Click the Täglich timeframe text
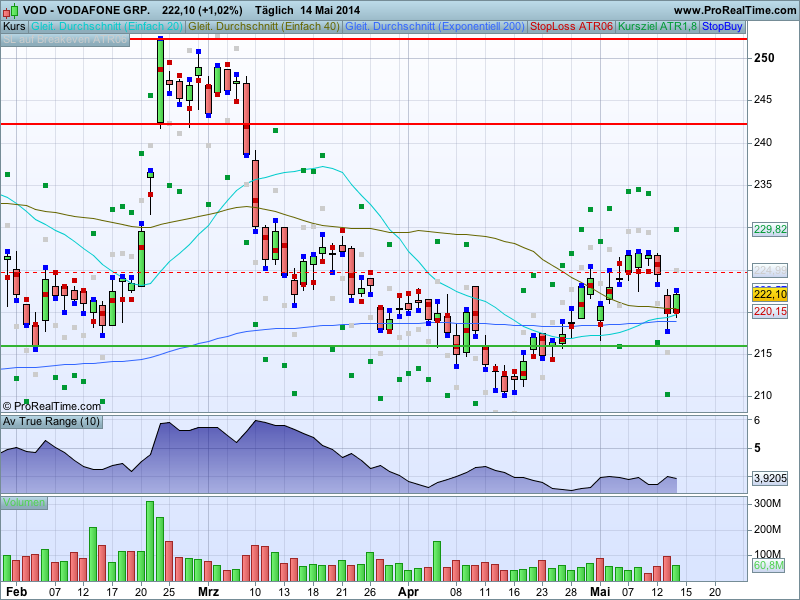The width and height of the screenshot is (800, 600). 274,10
